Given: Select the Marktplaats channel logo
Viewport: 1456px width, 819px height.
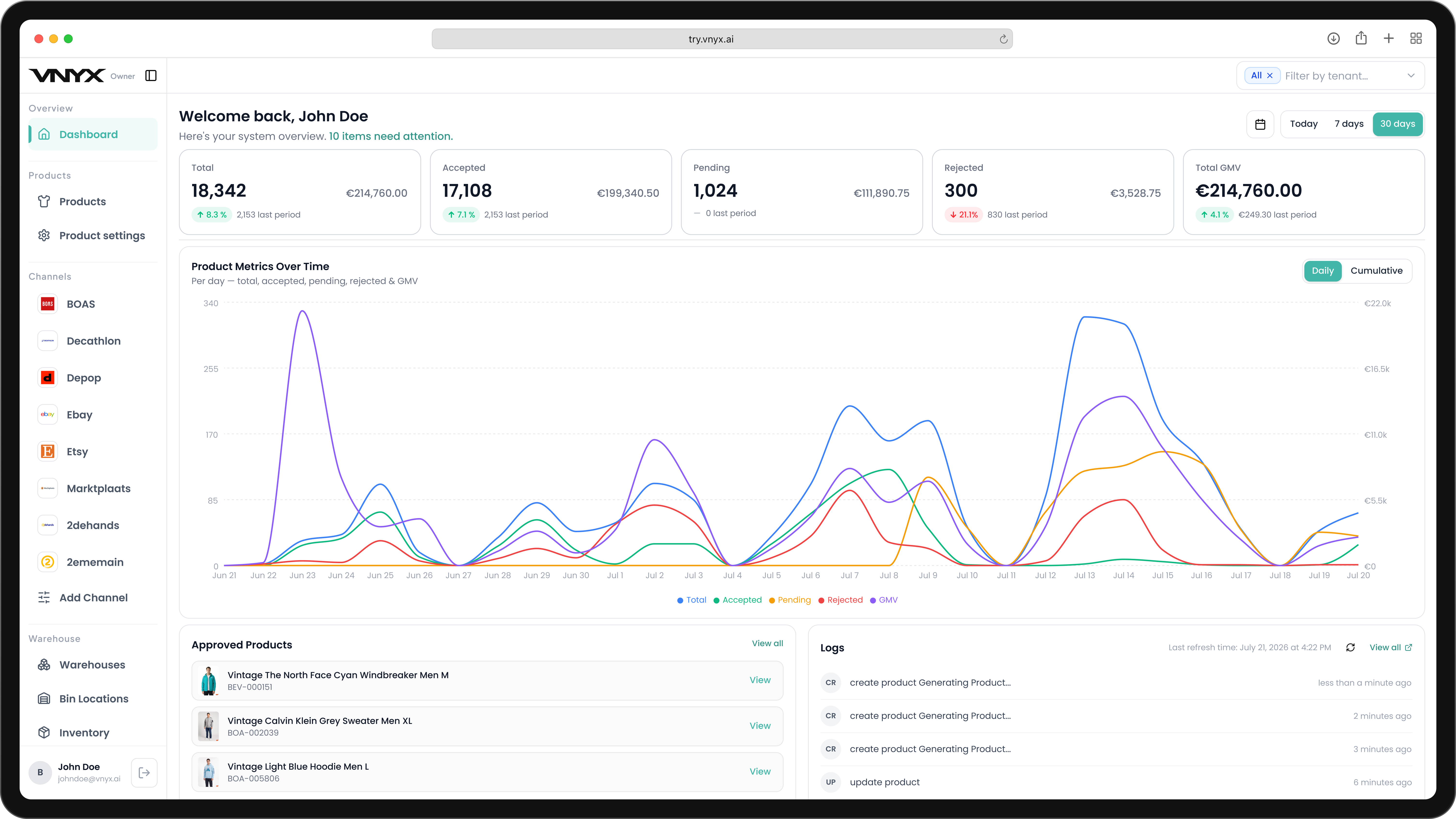Looking at the screenshot, I should [x=47, y=488].
